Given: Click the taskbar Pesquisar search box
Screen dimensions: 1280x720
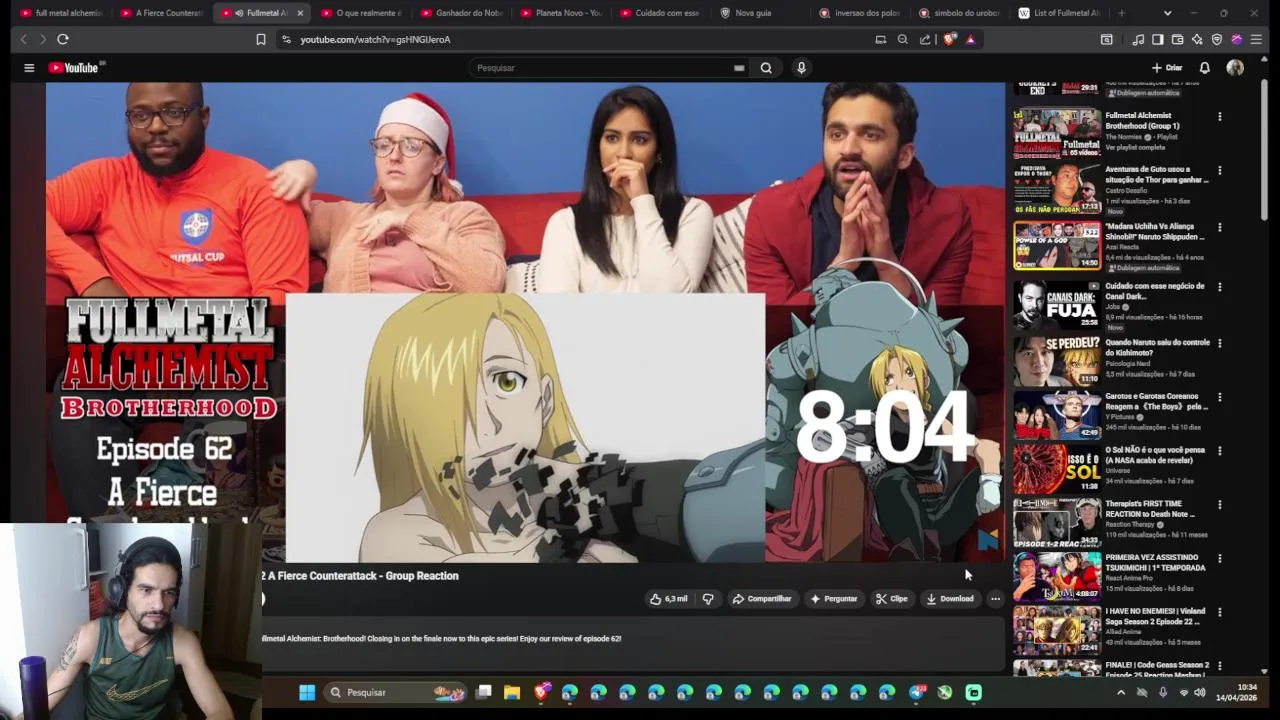Looking at the screenshot, I should pos(396,692).
